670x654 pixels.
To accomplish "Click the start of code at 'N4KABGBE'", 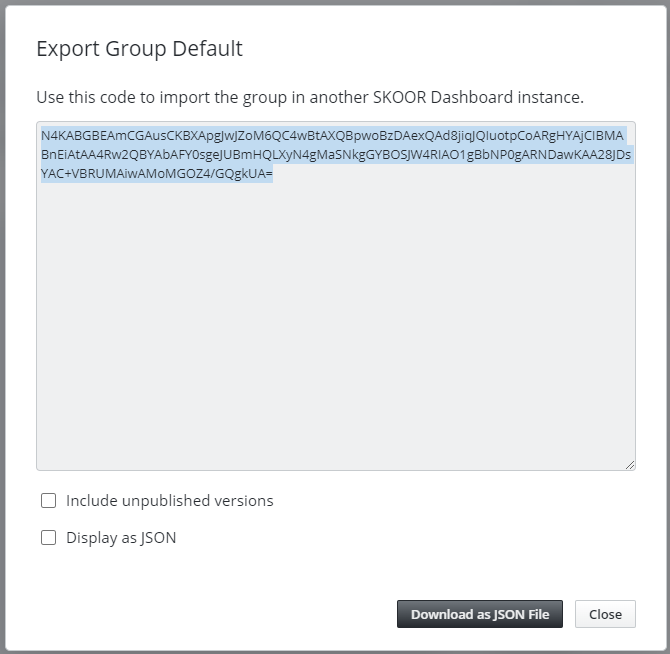I will tap(71, 135).
